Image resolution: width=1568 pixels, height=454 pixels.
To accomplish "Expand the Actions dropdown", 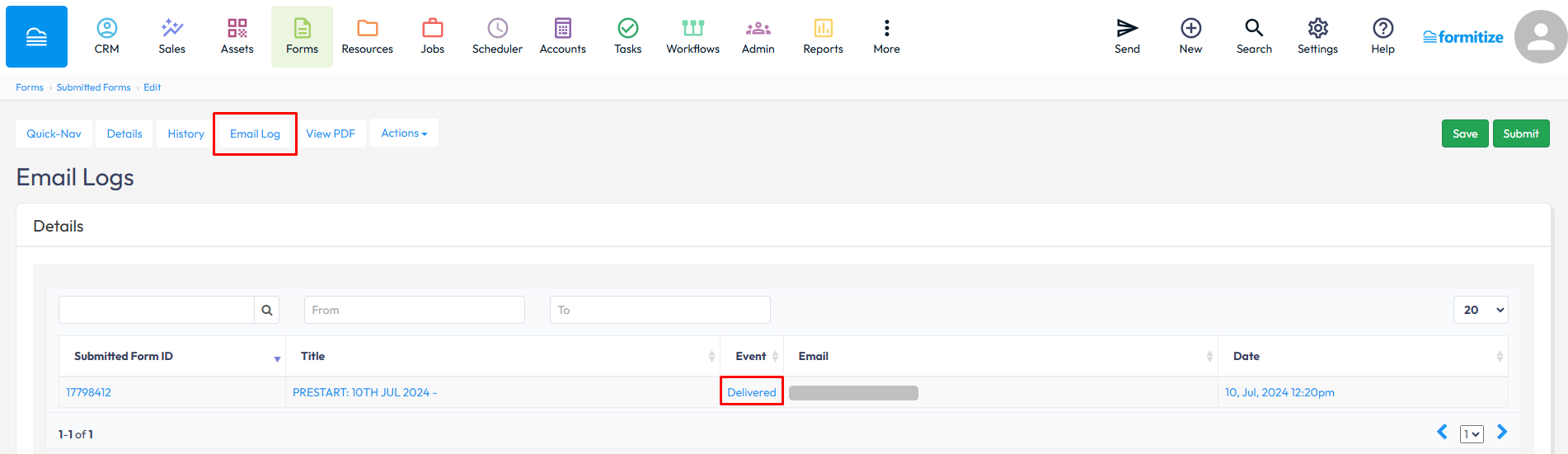I will pyautogui.click(x=404, y=133).
